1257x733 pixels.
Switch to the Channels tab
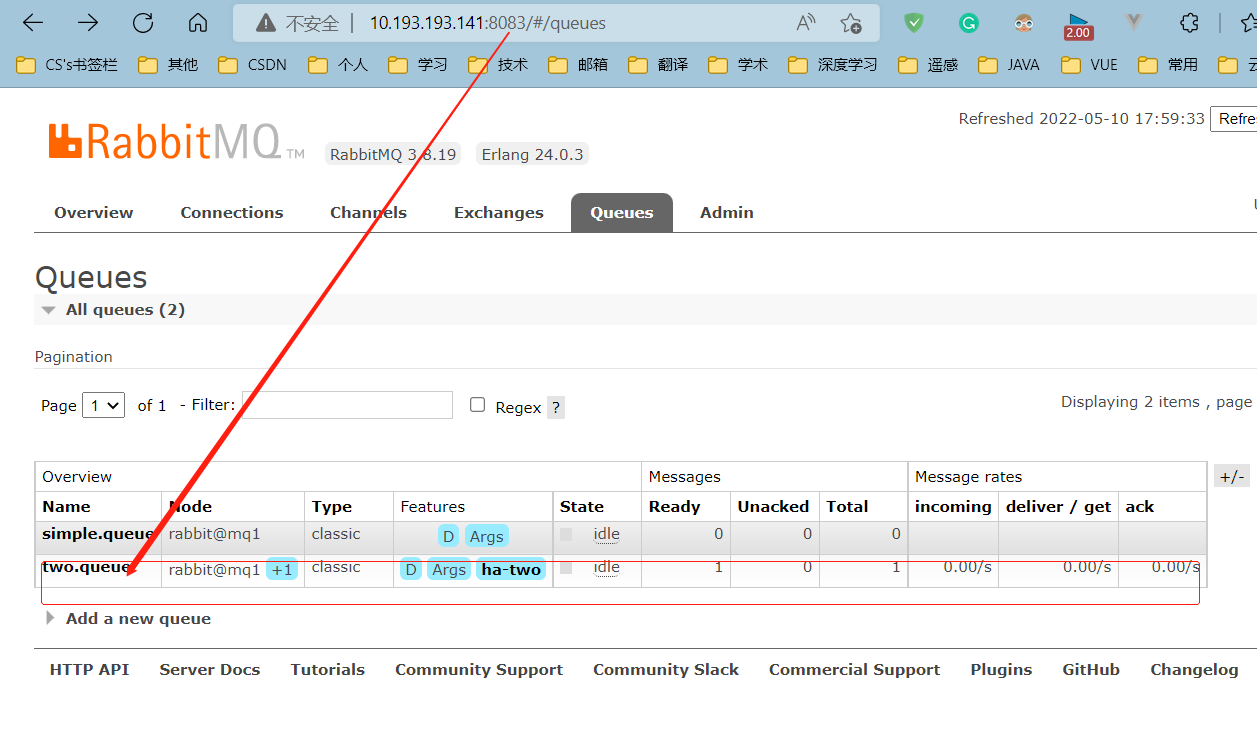tap(368, 212)
